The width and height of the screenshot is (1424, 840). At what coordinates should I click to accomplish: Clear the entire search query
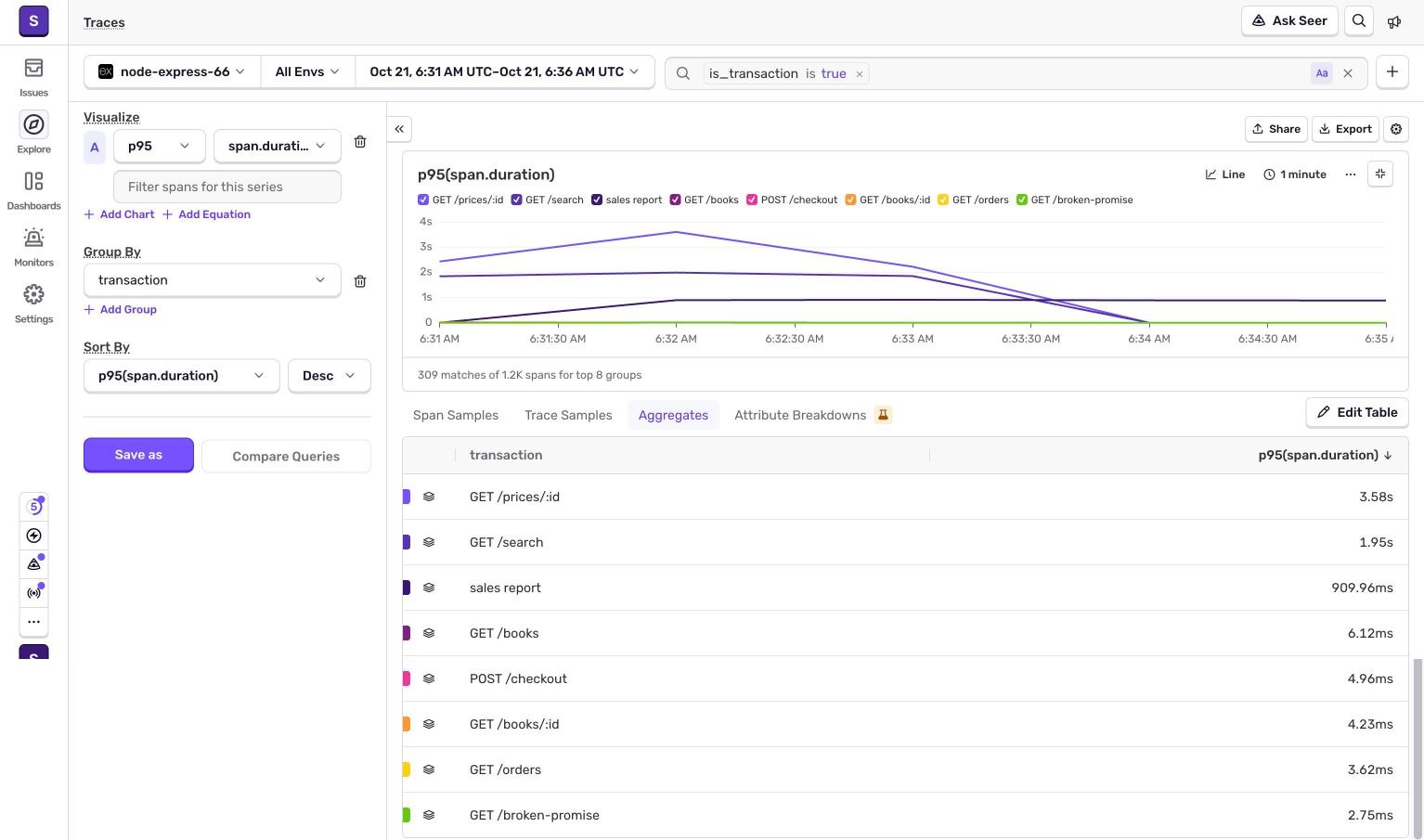[1348, 73]
